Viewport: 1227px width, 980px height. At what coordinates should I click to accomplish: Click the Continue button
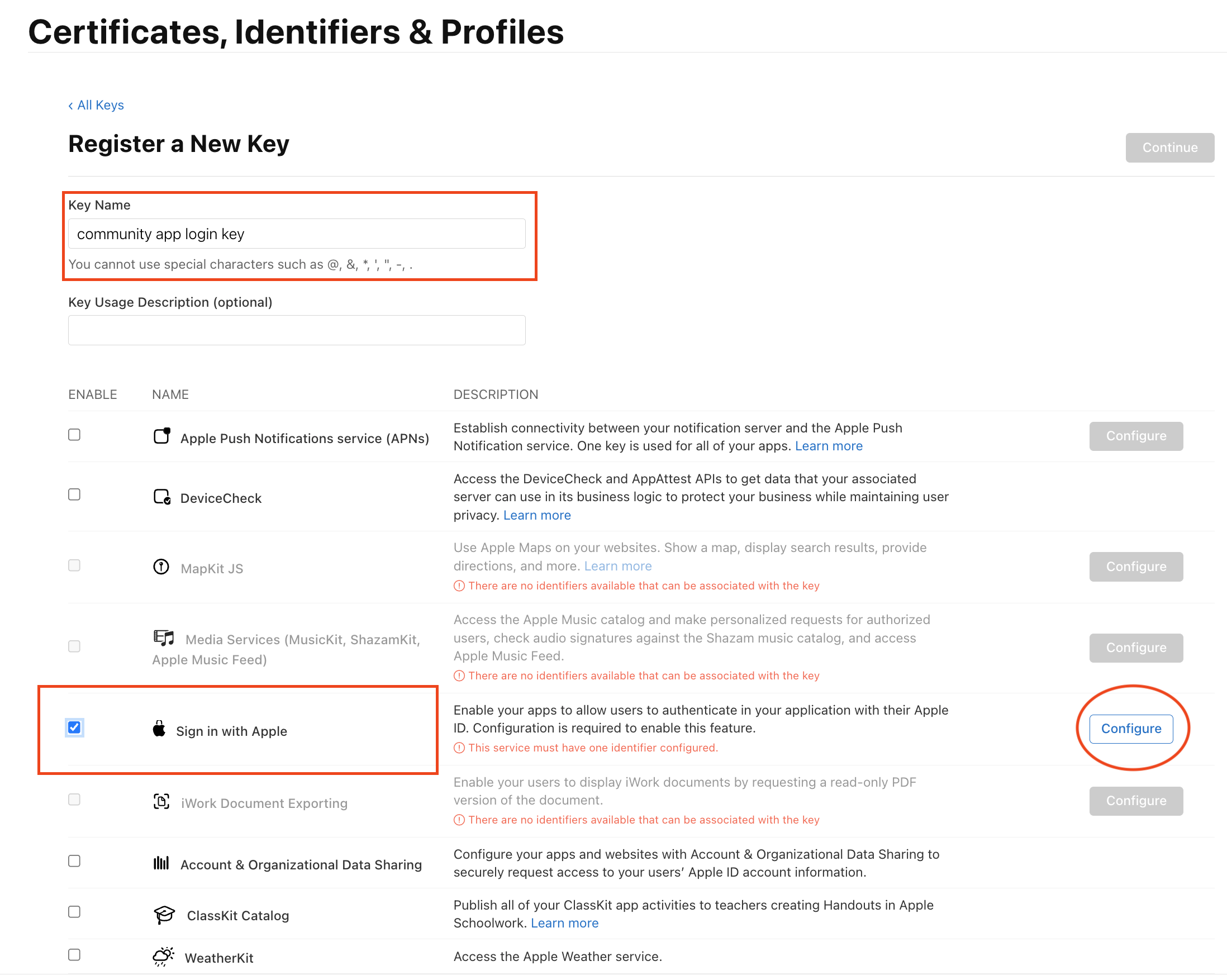click(1169, 148)
